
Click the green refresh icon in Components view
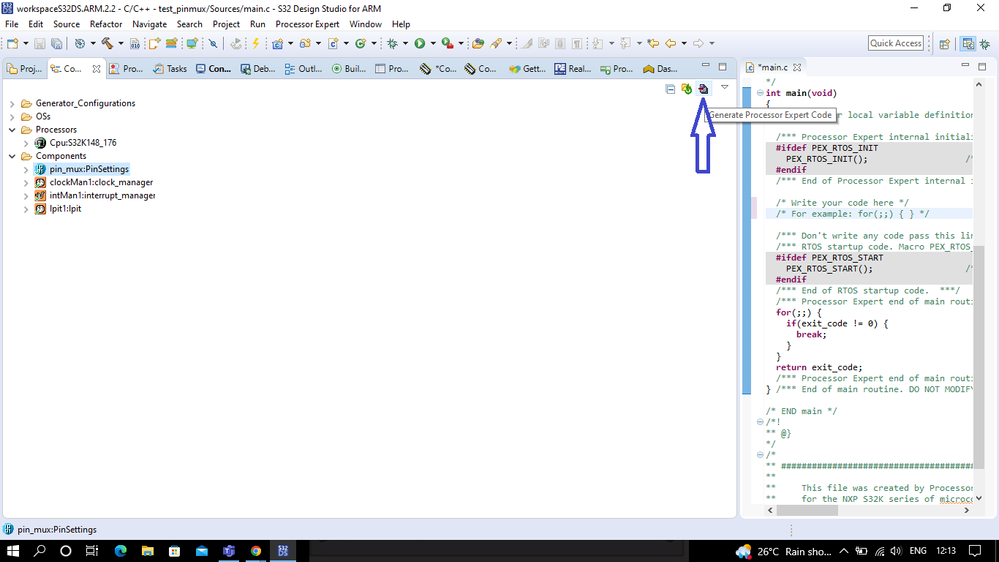(x=686, y=89)
